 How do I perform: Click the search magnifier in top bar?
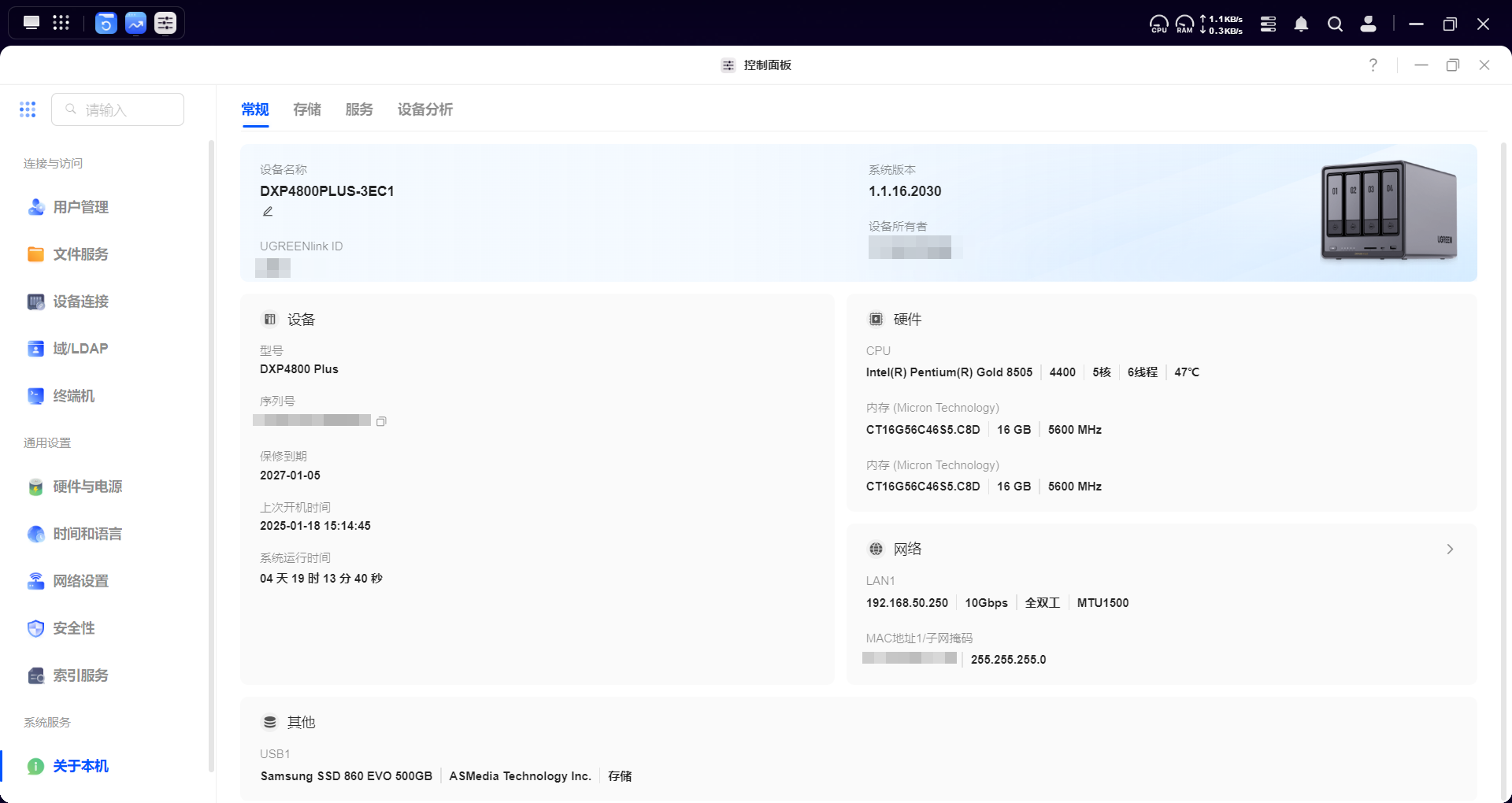click(x=1335, y=24)
